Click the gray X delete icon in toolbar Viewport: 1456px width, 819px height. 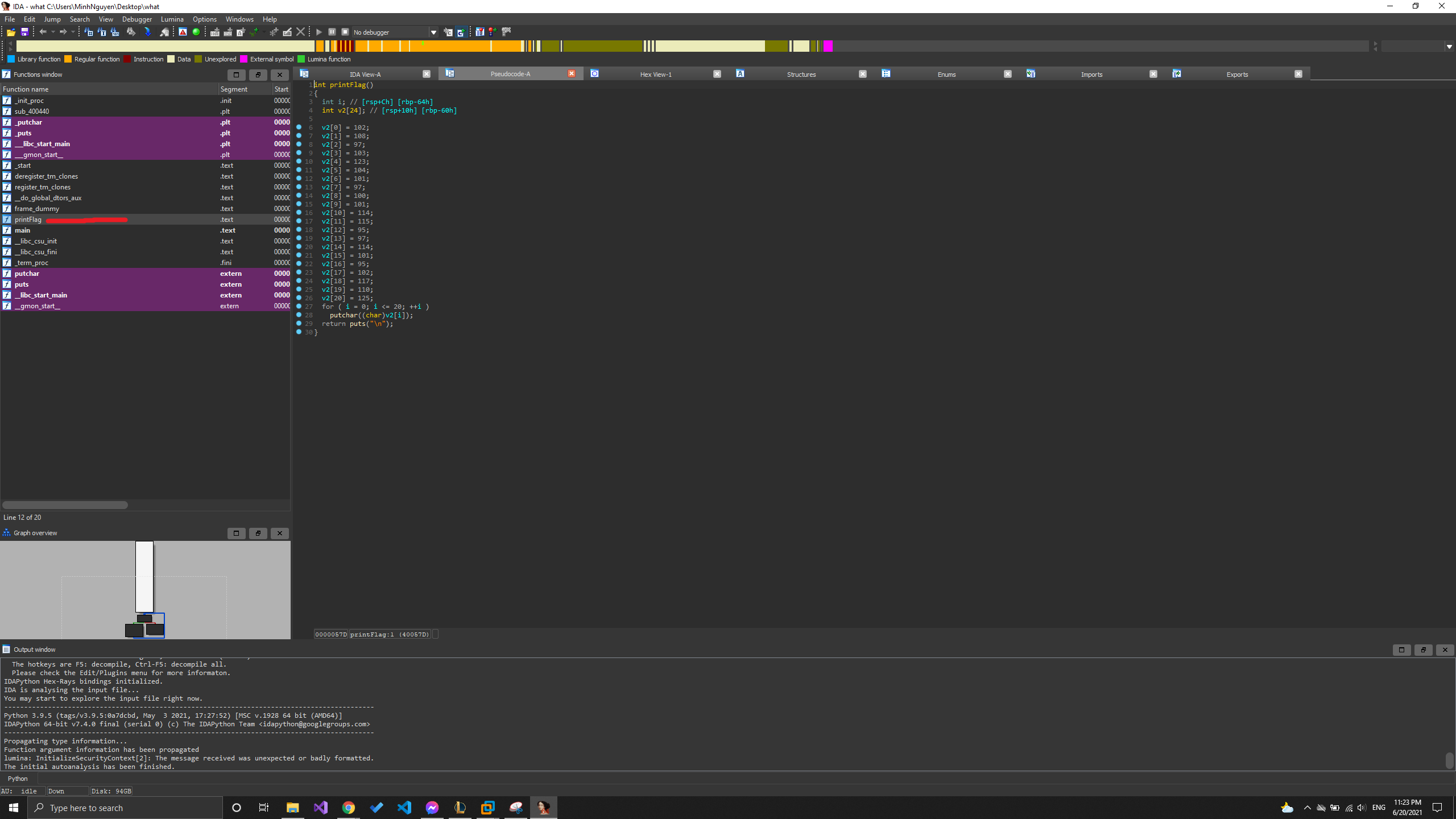301,32
